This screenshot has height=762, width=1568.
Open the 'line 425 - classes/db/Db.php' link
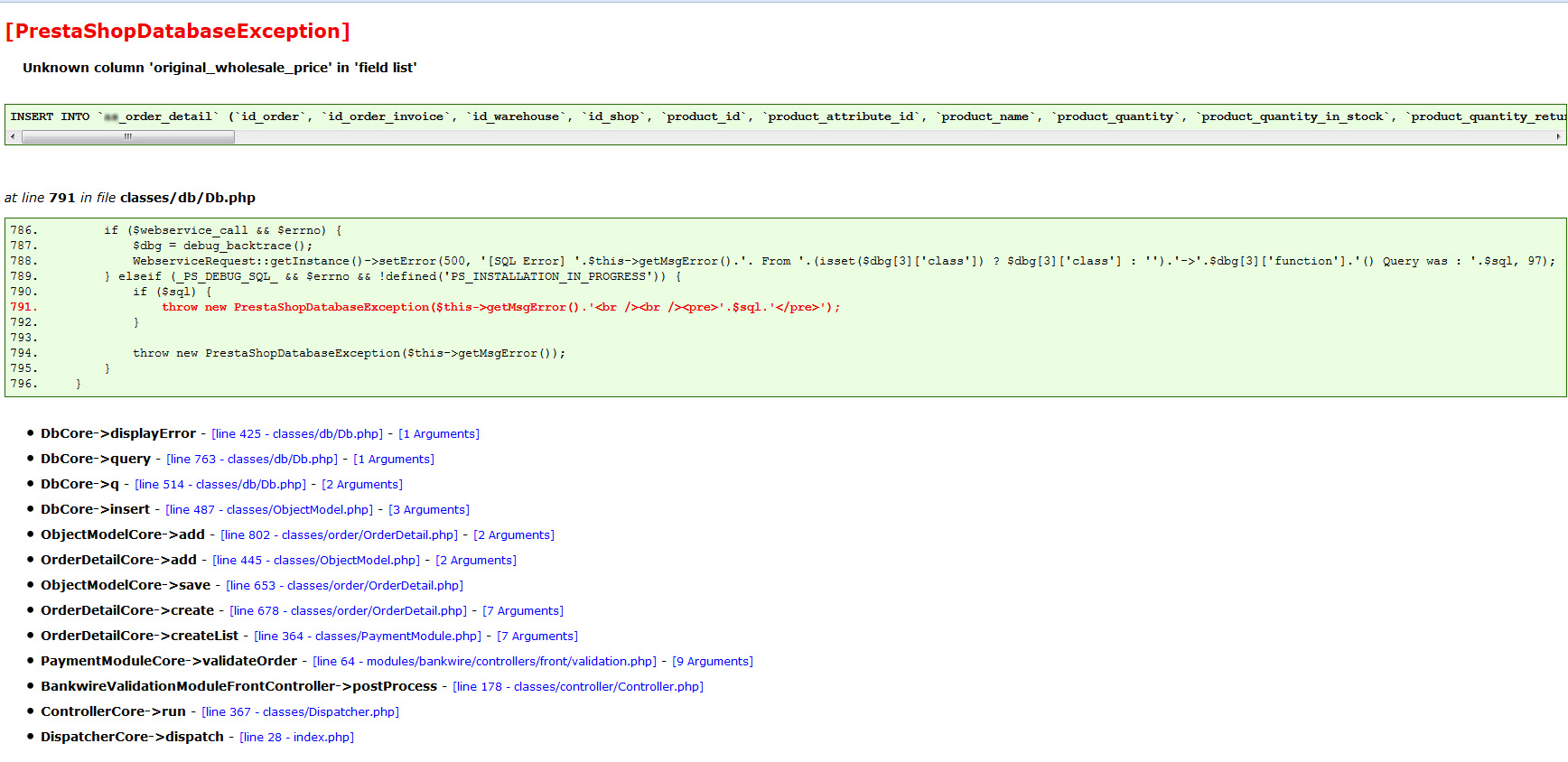(297, 434)
